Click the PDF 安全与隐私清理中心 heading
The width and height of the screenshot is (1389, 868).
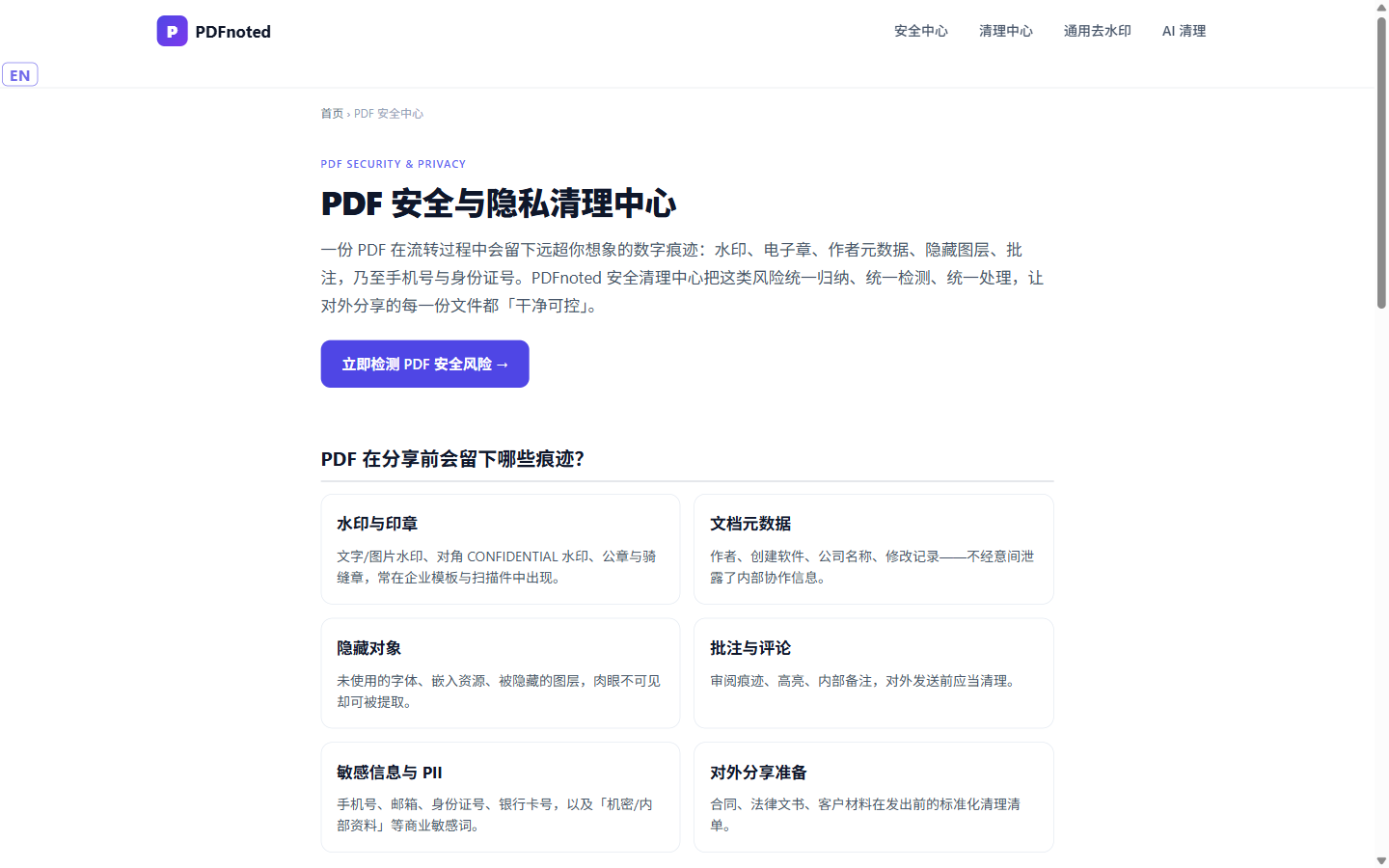pos(499,203)
